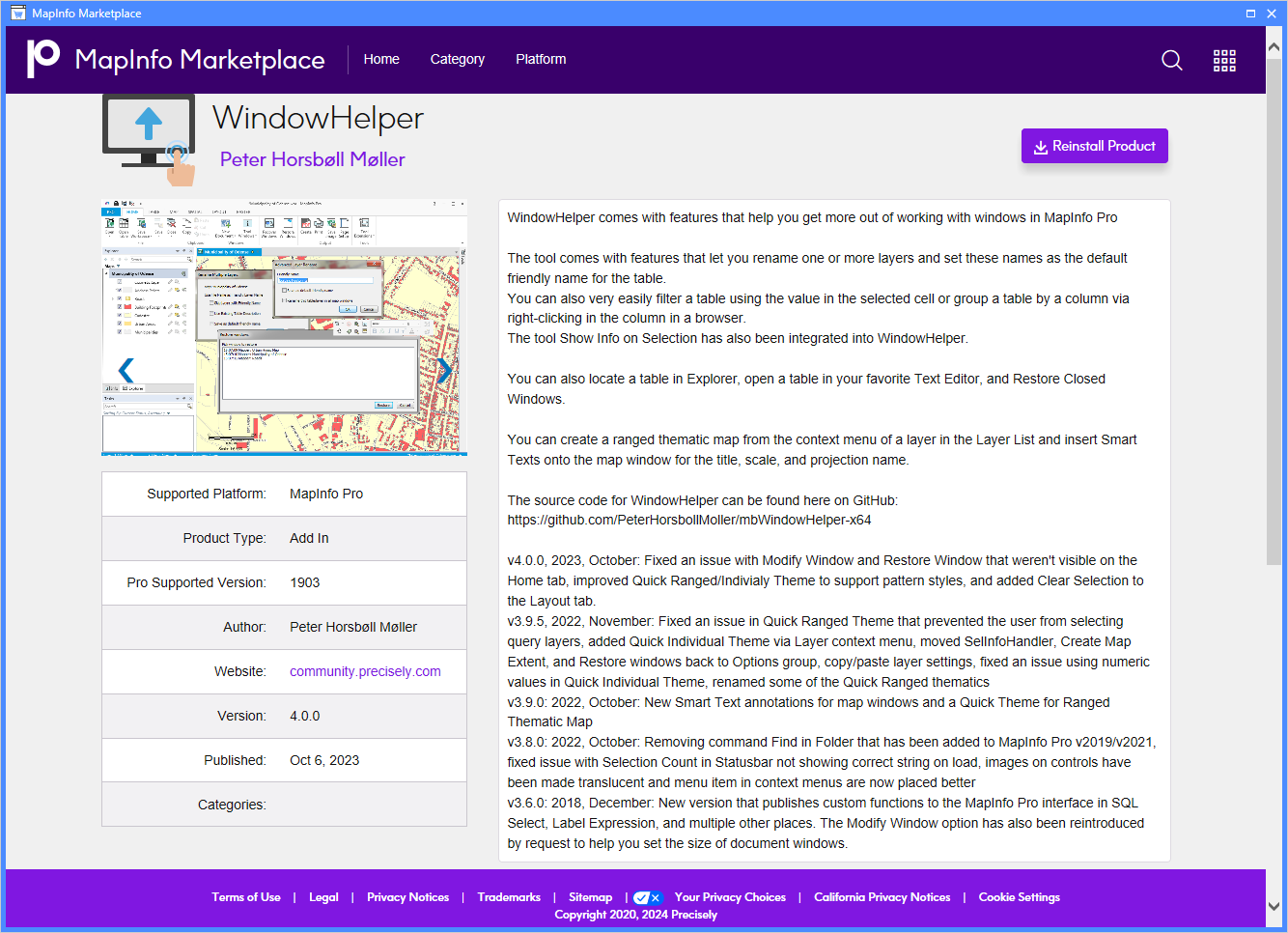
Task: Open the search magnifier icon
Action: tap(1171, 60)
